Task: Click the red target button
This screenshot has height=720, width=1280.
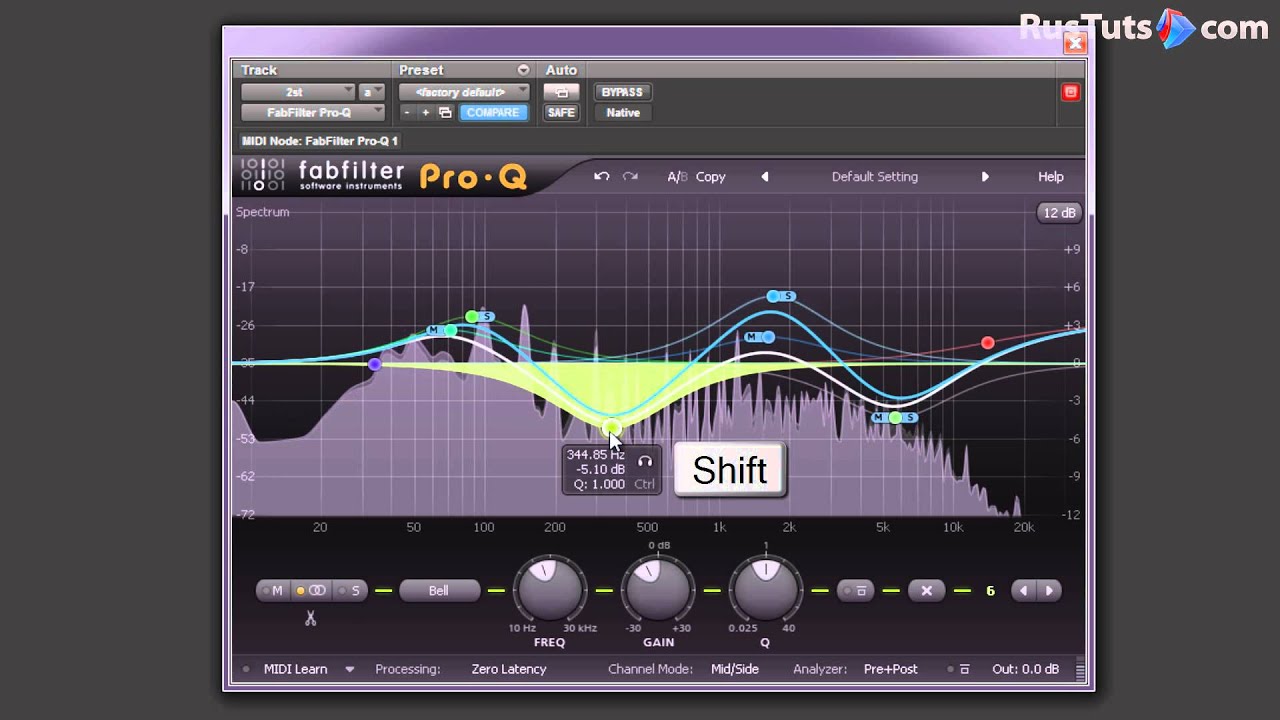Action: pyautogui.click(x=1070, y=92)
